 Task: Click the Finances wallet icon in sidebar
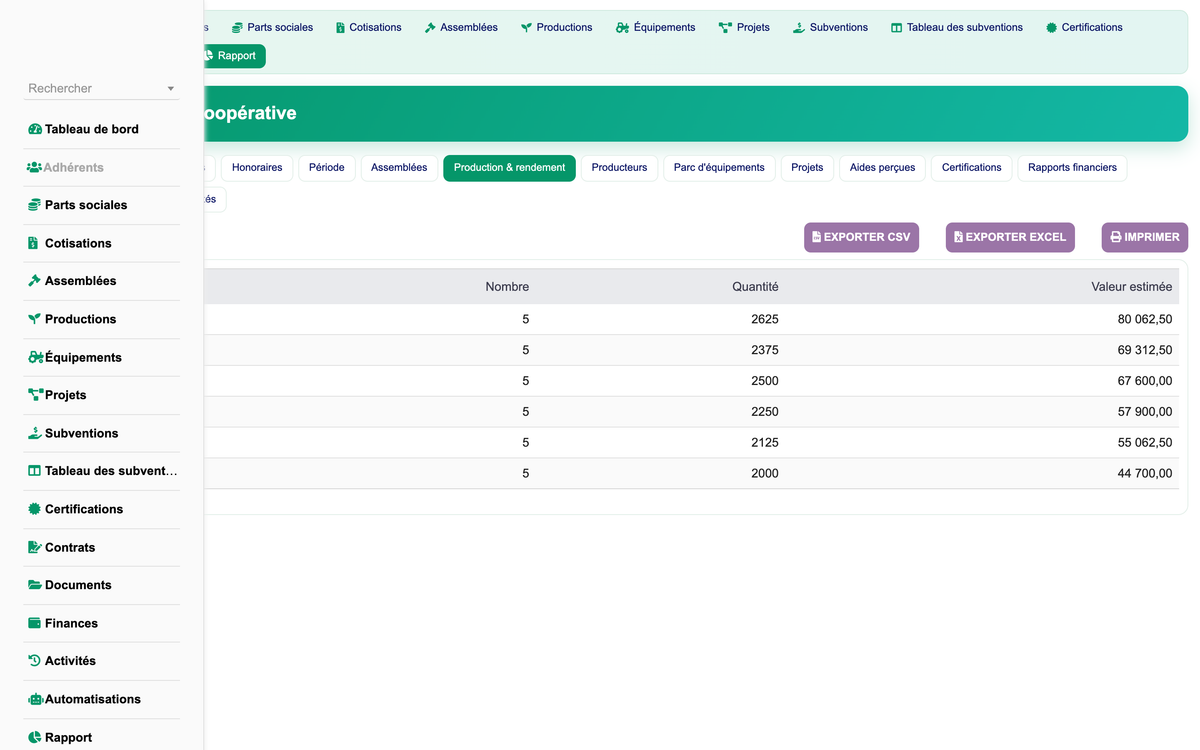pos(35,623)
